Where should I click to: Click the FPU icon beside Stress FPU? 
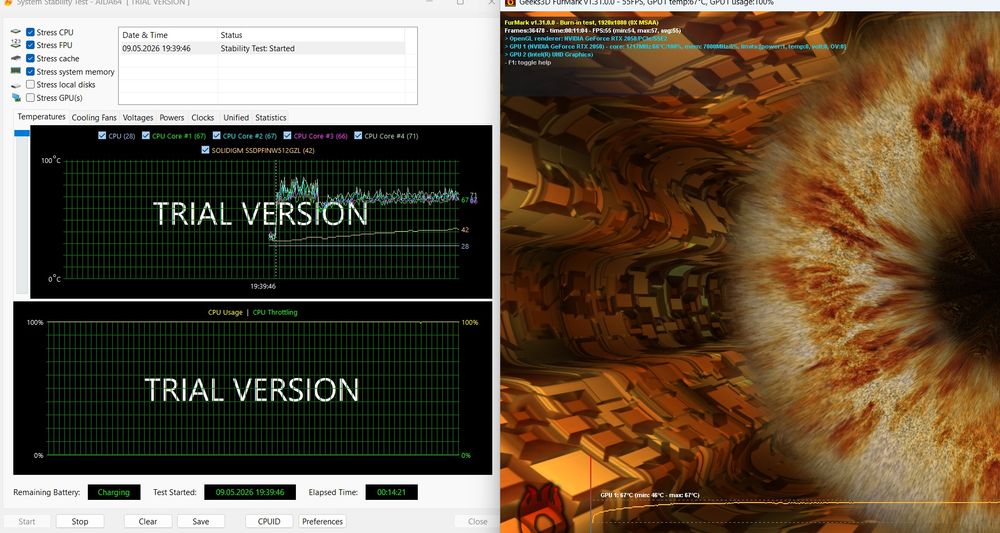(x=16, y=45)
